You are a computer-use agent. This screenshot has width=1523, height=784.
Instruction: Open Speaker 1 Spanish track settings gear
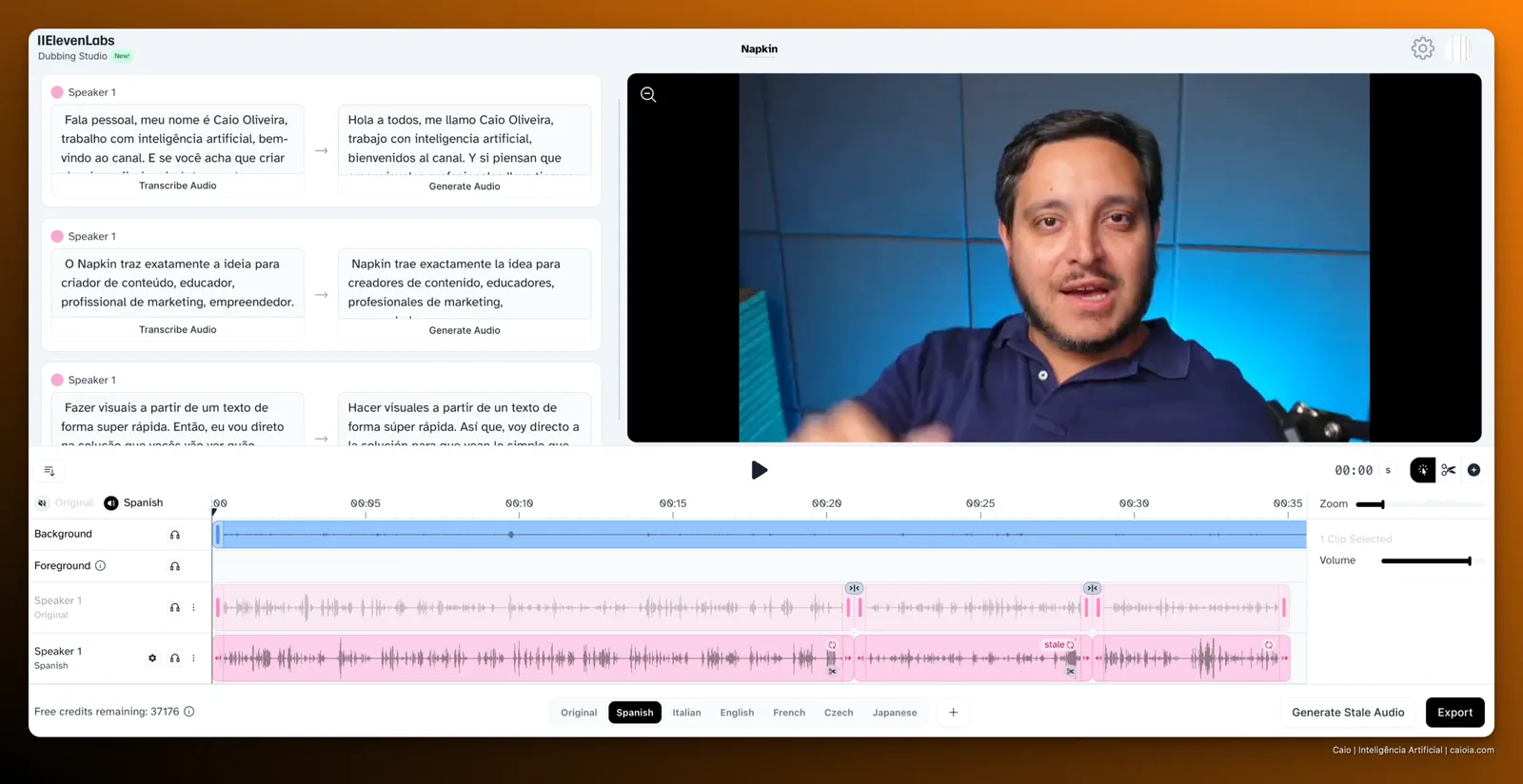point(152,657)
